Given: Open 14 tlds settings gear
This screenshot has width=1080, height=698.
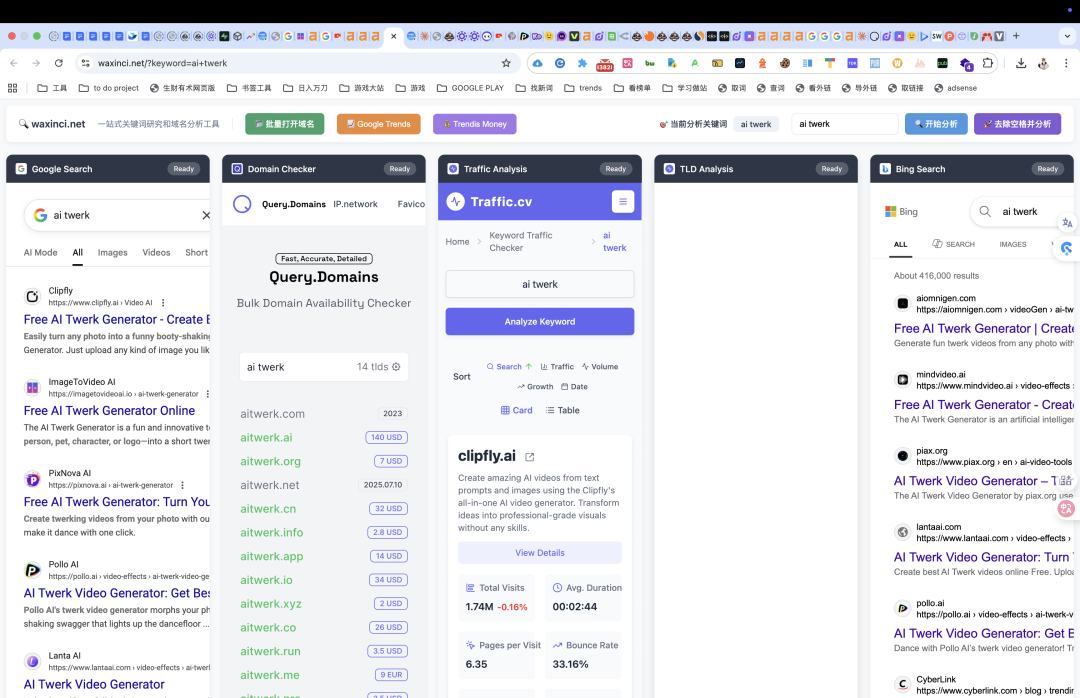Looking at the screenshot, I should pos(396,367).
